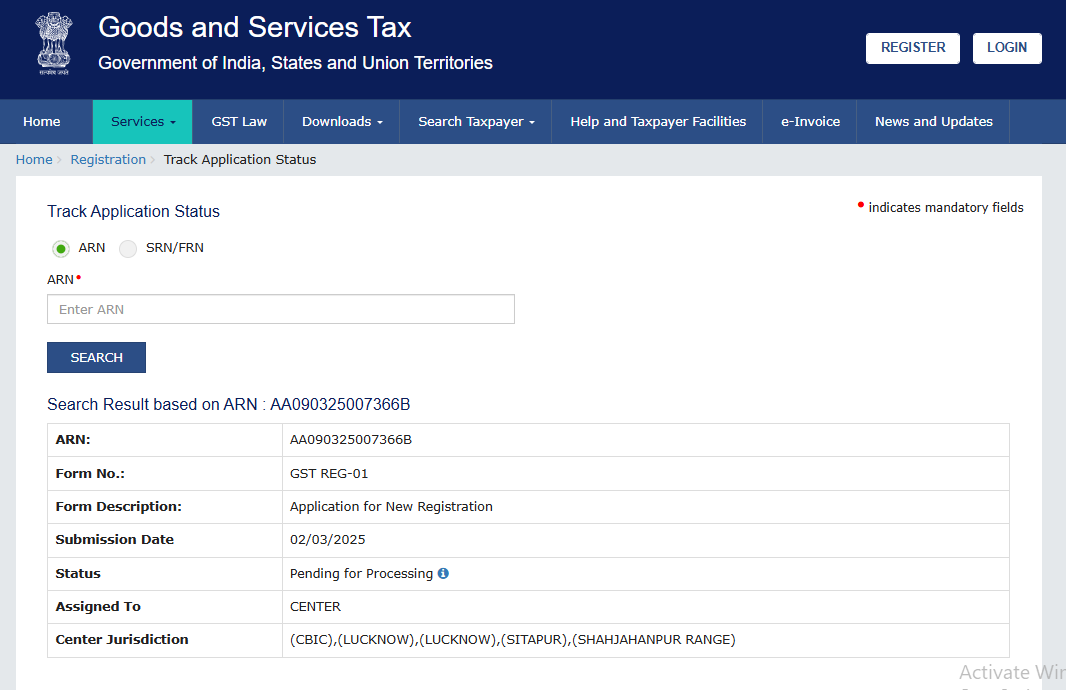Click the Center Jurisdiction value with SHAHJAHANPUR RANGE
1066x690 pixels.
(513, 640)
